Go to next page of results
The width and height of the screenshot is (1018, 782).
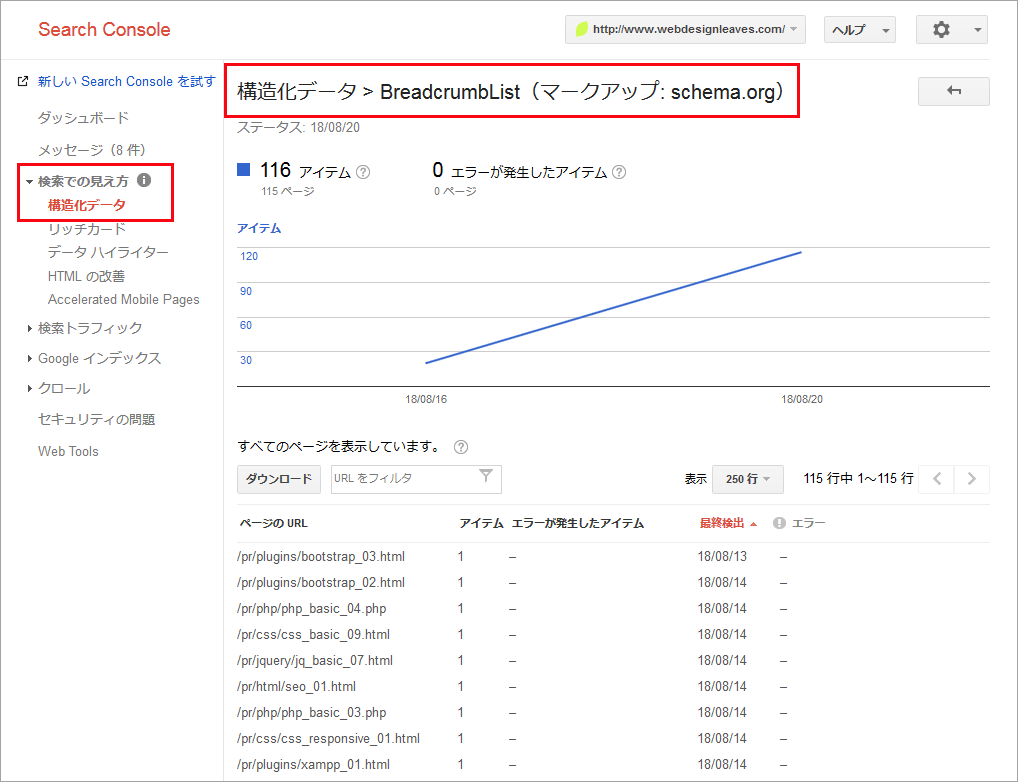(x=971, y=479)
